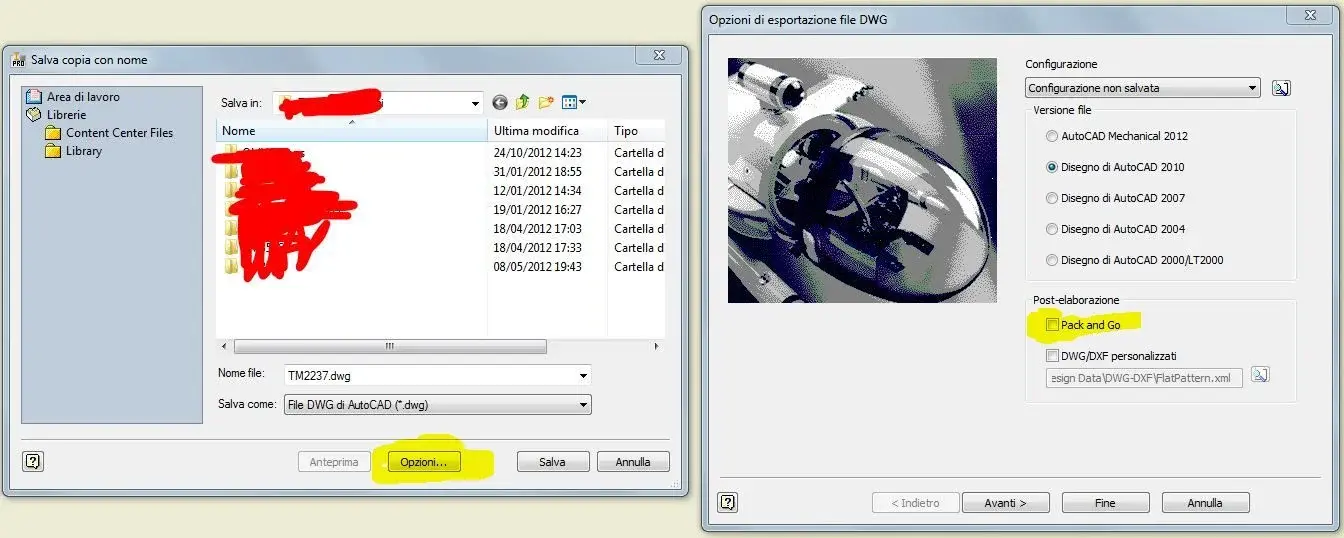Select folder row dated 24/10/2012 14:23

click(440, 153)
